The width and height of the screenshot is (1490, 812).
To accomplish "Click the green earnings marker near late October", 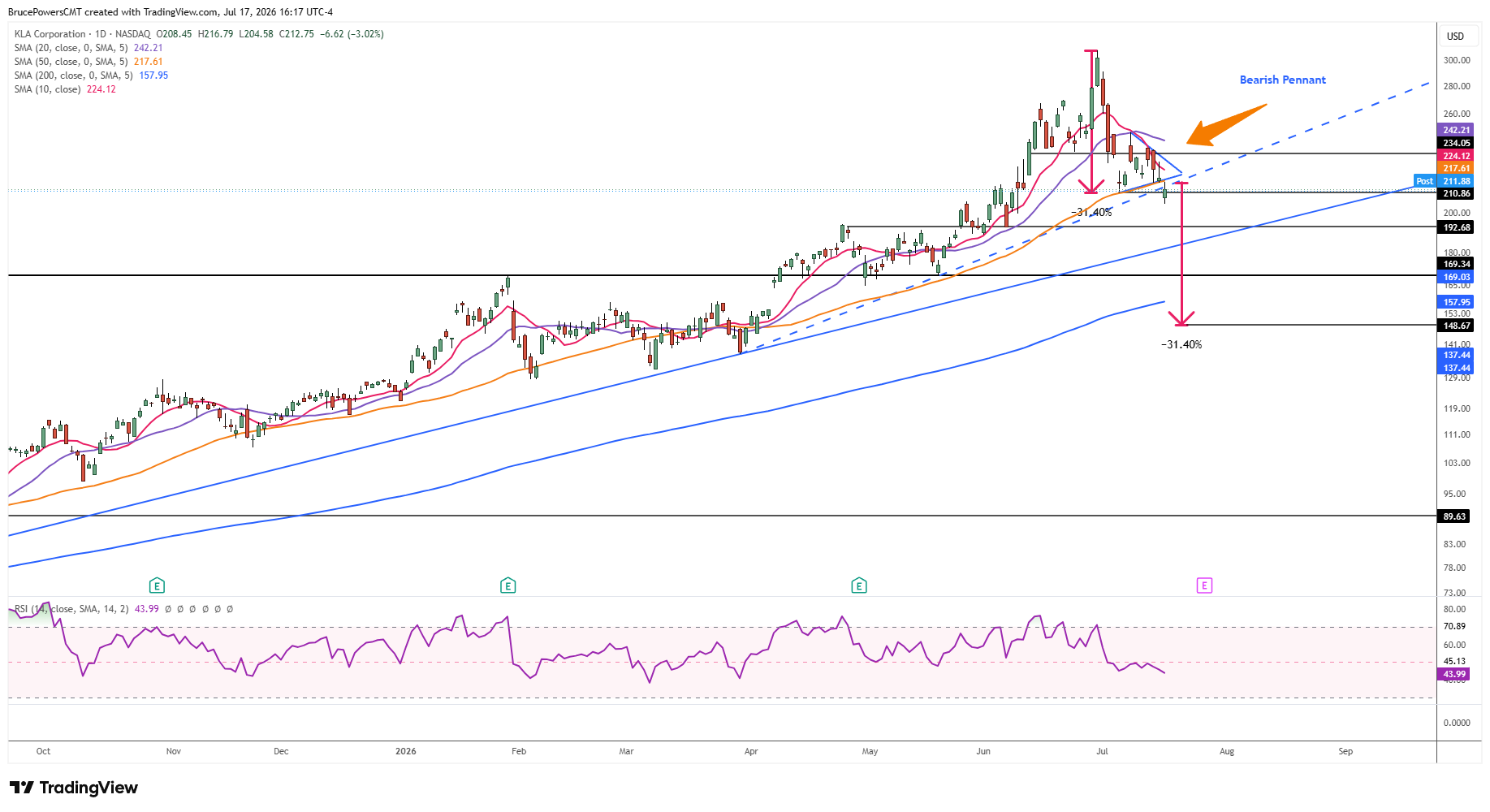I will coord(157,585).
